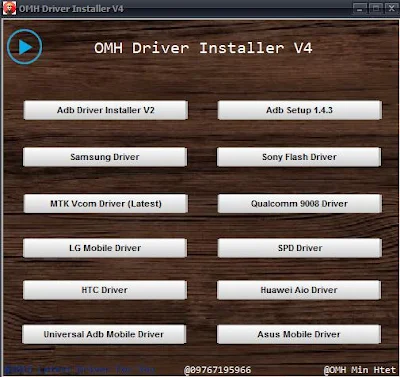This screenshot has width=400, height=377.
Task: Install Qualcomm 9008 Driver
Action: click(300, 204)
